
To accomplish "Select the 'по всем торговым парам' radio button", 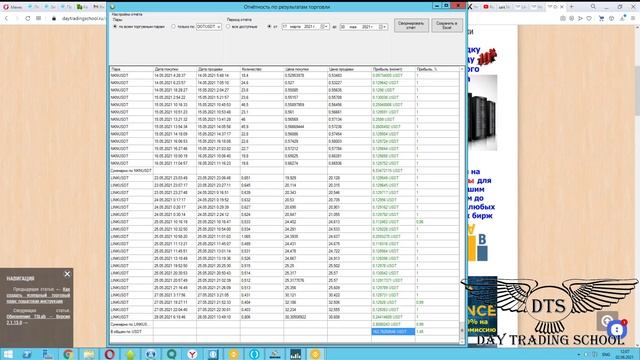I will [x=115, y=27].
